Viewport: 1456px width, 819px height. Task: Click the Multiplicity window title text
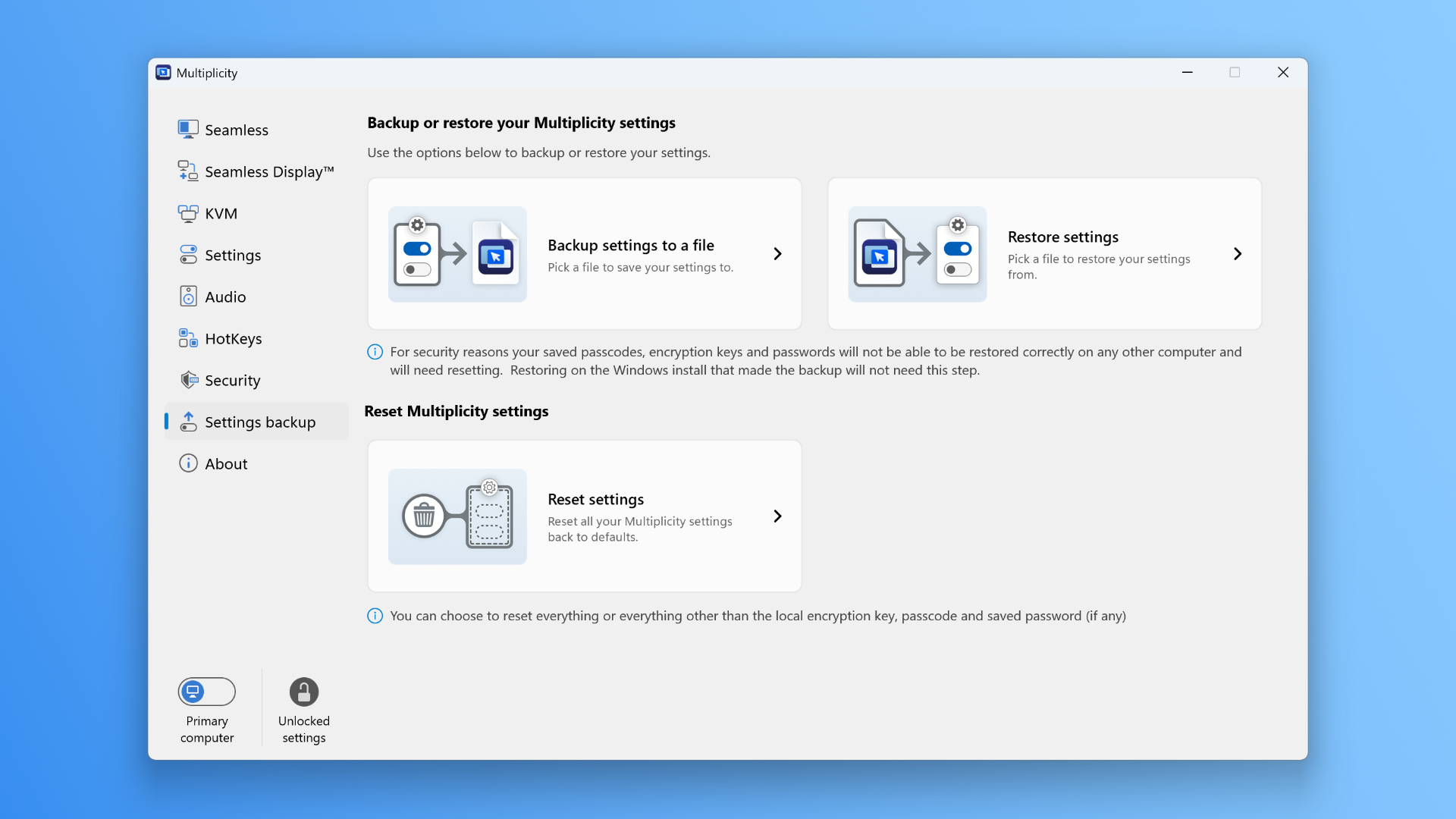[x=207, y=73]
